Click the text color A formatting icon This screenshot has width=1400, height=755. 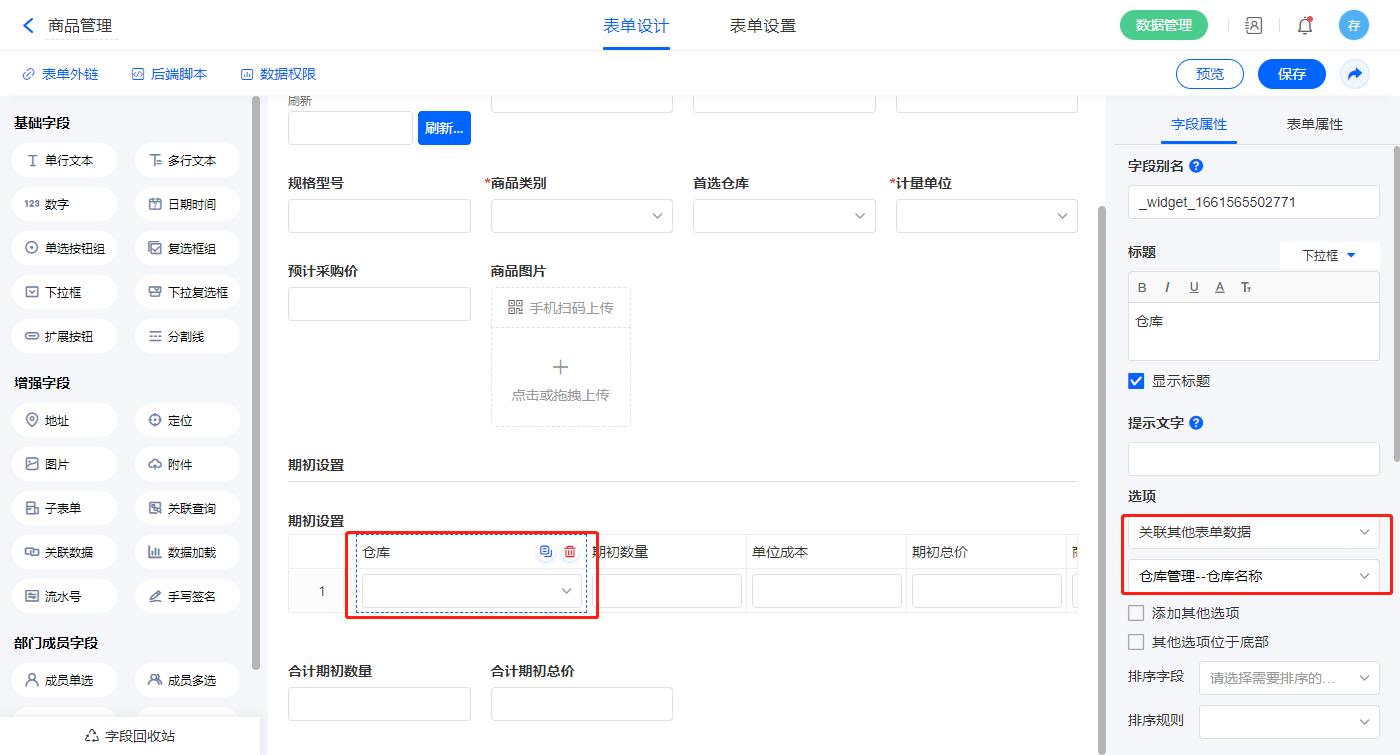click(x=1219, y=287)
